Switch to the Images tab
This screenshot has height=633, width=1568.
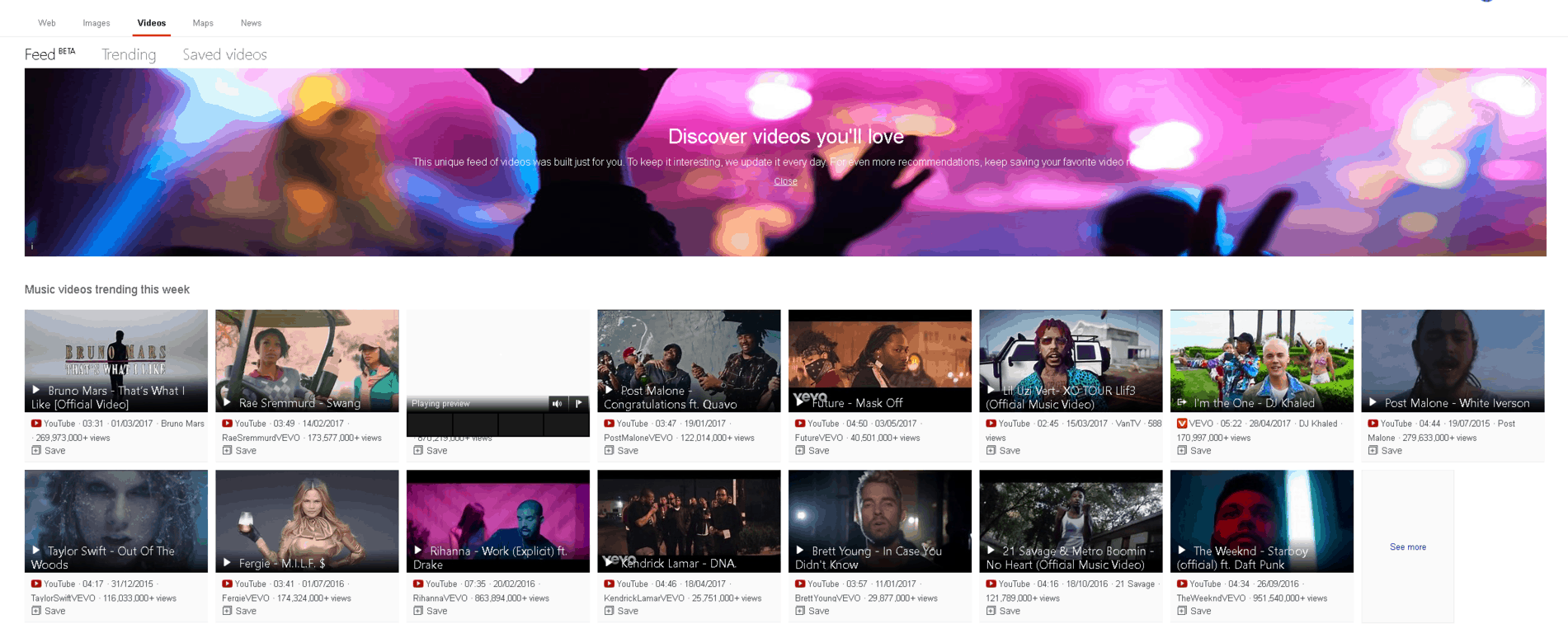coord(97,23)
